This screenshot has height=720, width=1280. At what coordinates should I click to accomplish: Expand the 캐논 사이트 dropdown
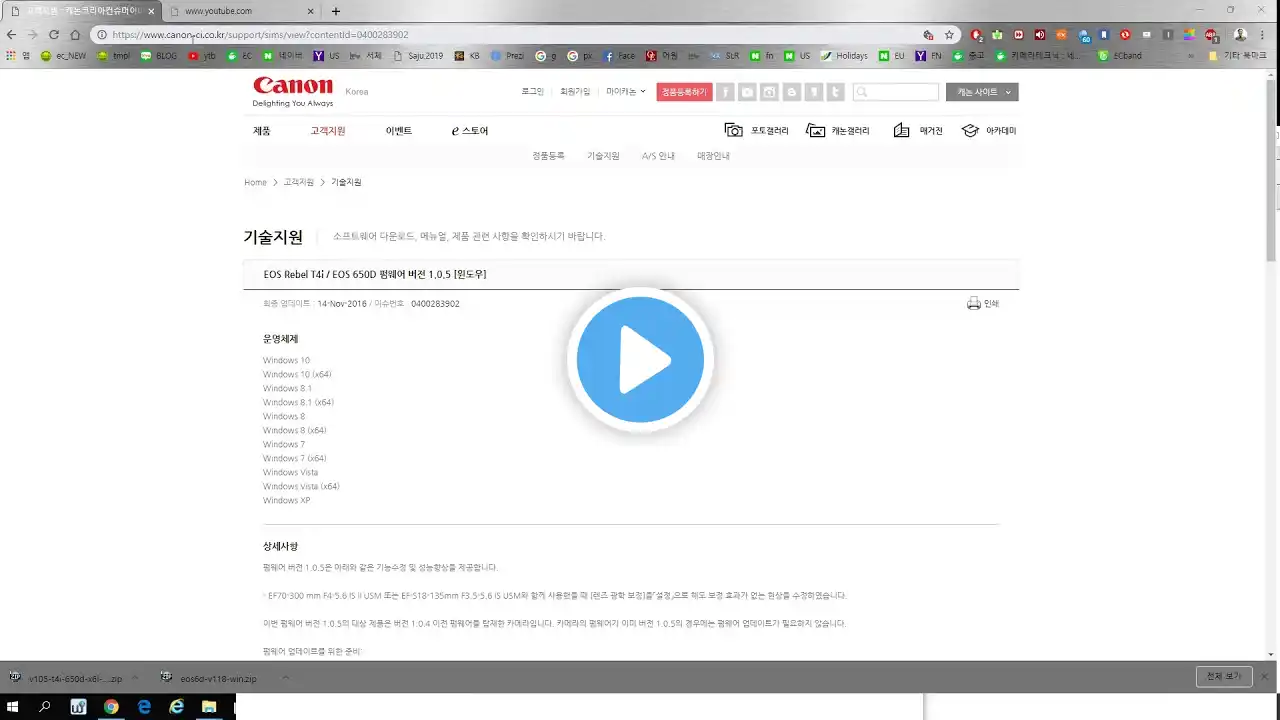(982, 92)
